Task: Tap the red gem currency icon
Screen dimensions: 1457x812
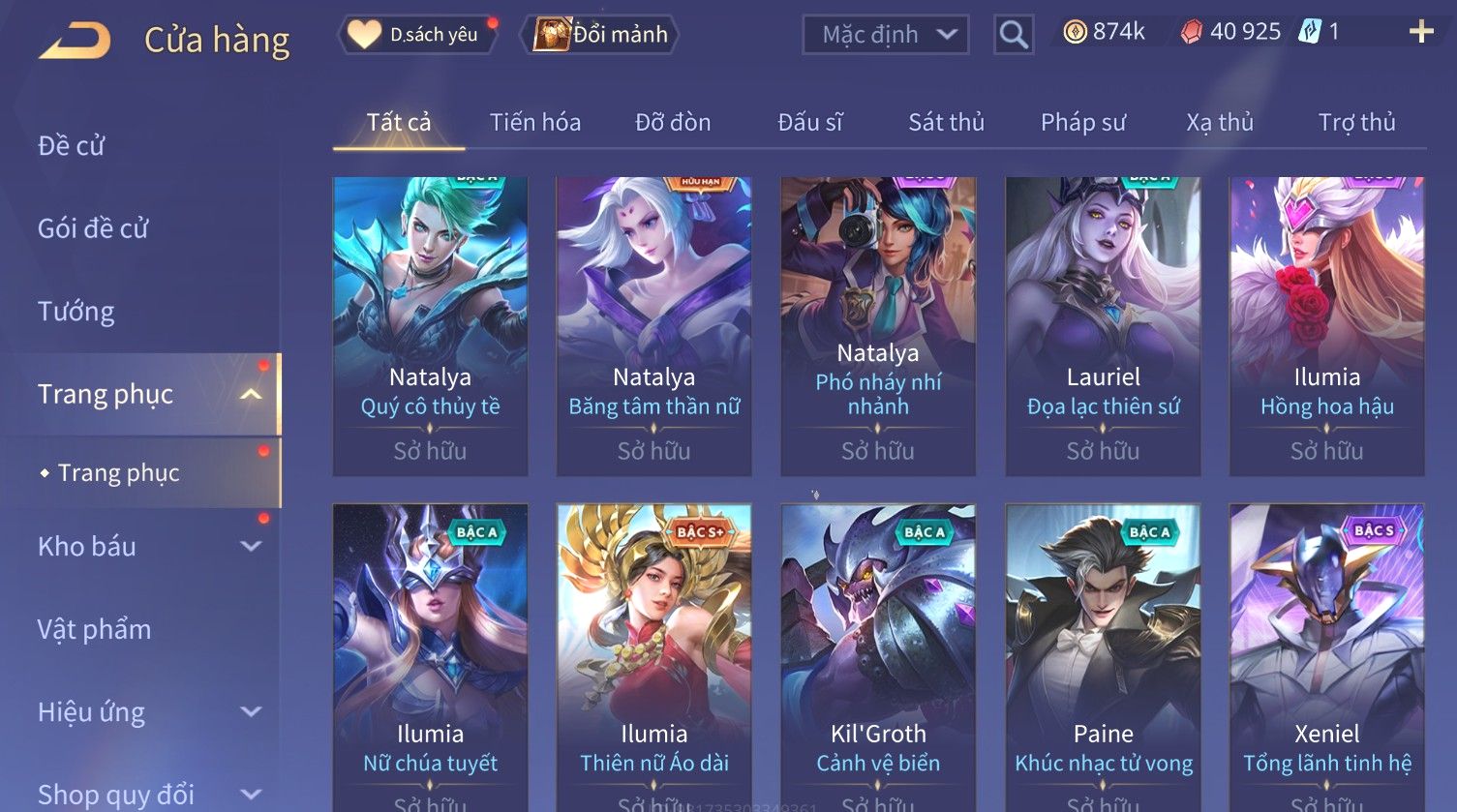Action: click(1192, 33)
